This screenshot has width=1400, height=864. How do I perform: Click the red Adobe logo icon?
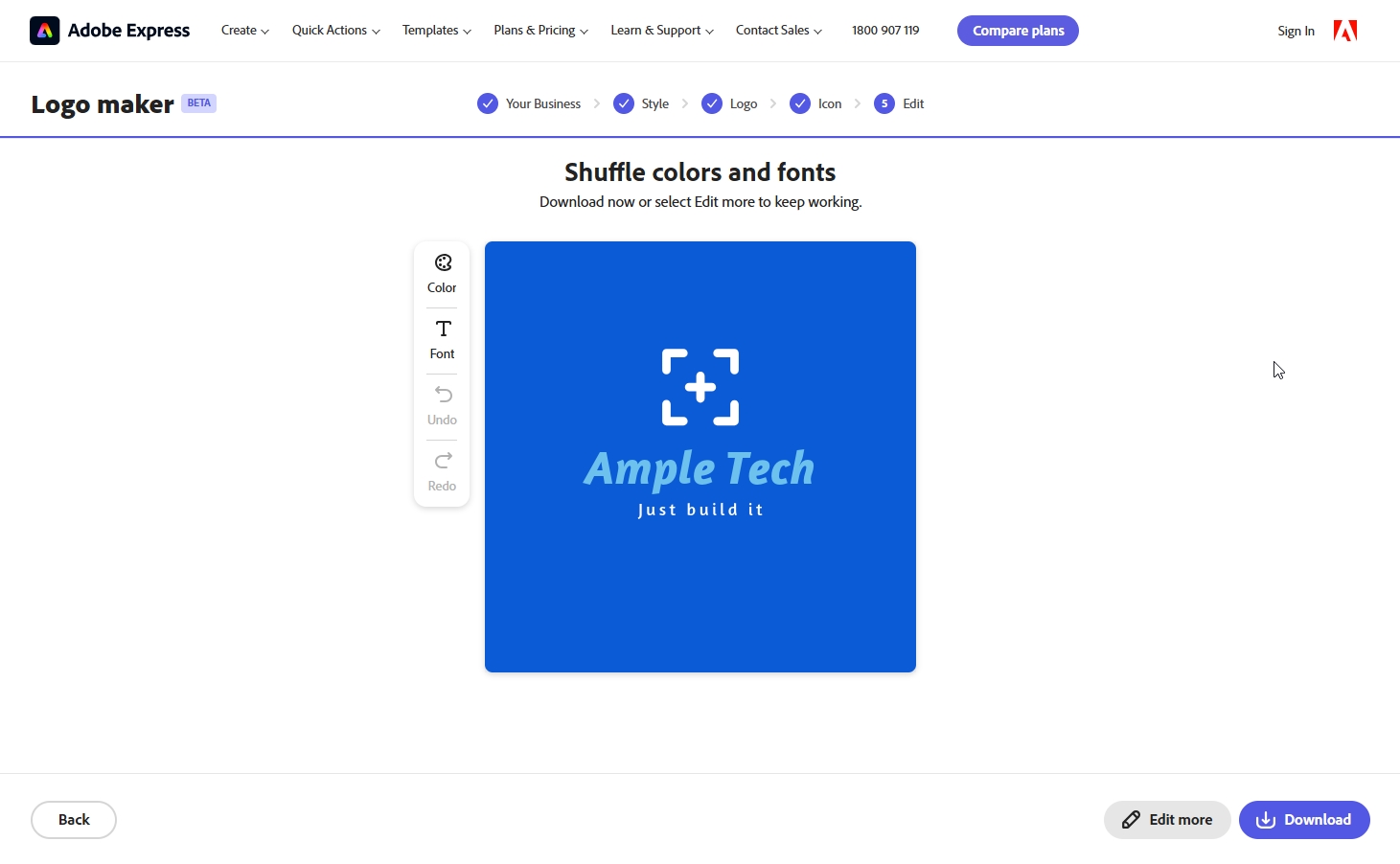1345,31
